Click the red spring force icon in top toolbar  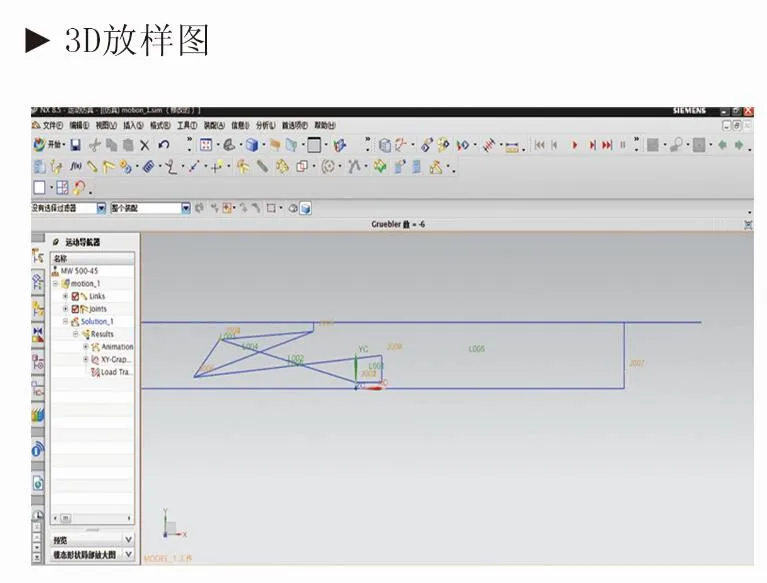click(x=489, y=145)
